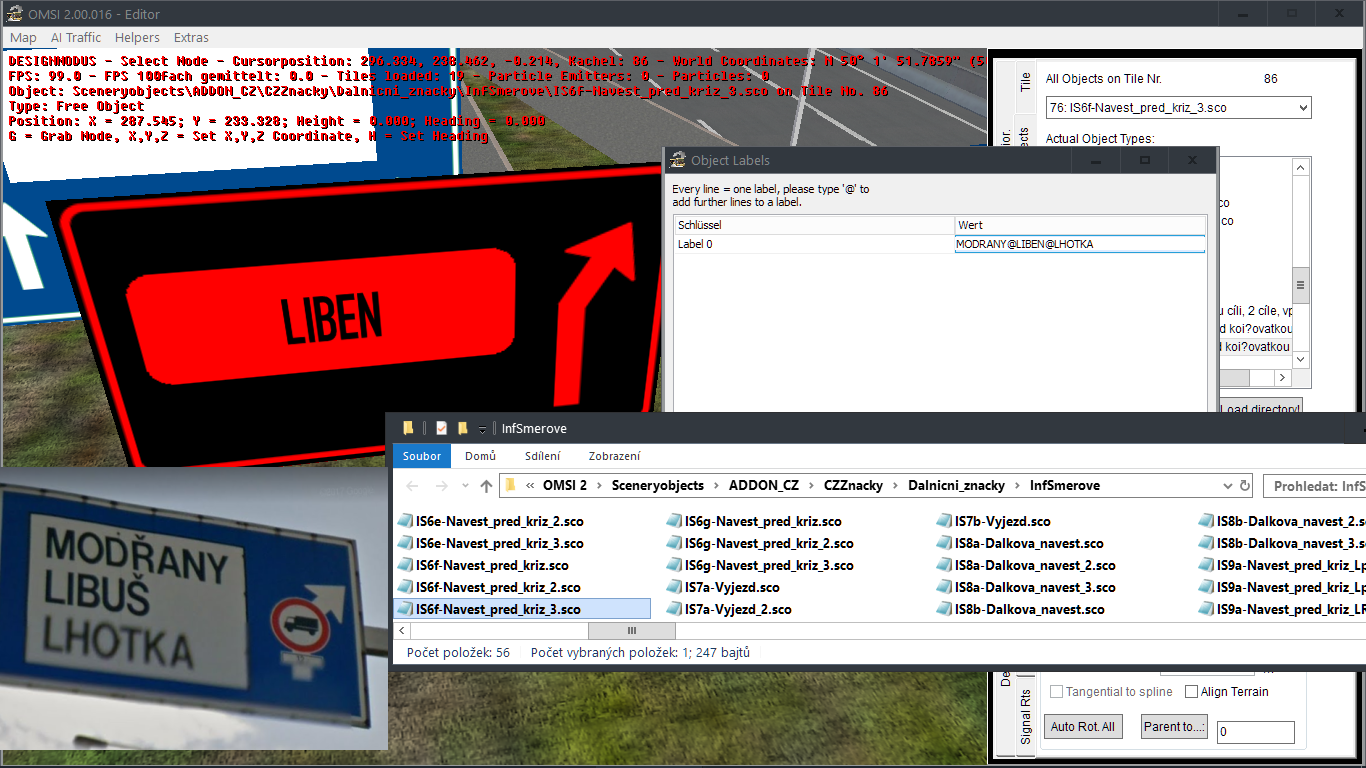The height and width of the screenshot is (768, 1366).
Task: Open the quick access toolbar customize dropdown
Action: click(x=482, y=429)
